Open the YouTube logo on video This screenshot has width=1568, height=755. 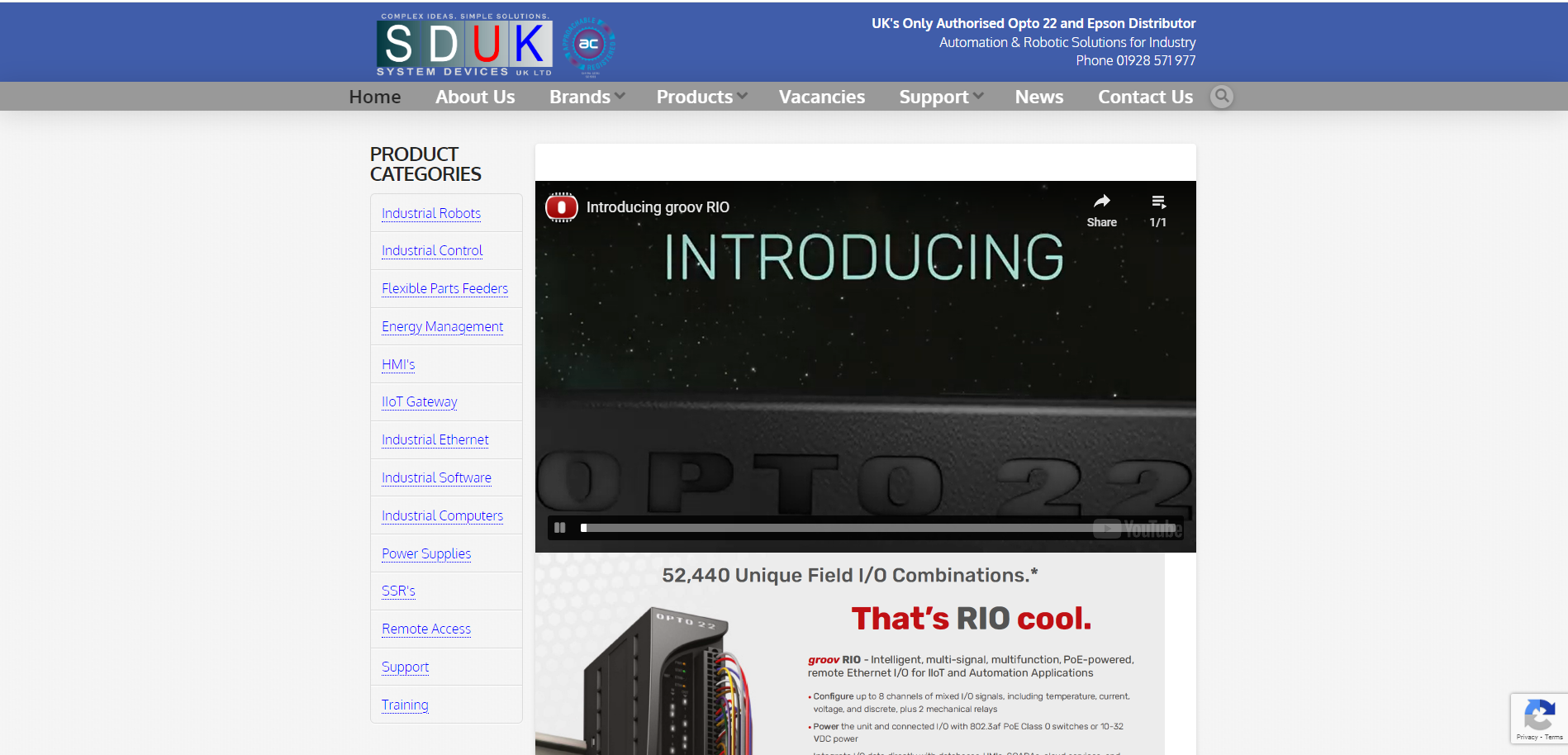point(1138,529)
